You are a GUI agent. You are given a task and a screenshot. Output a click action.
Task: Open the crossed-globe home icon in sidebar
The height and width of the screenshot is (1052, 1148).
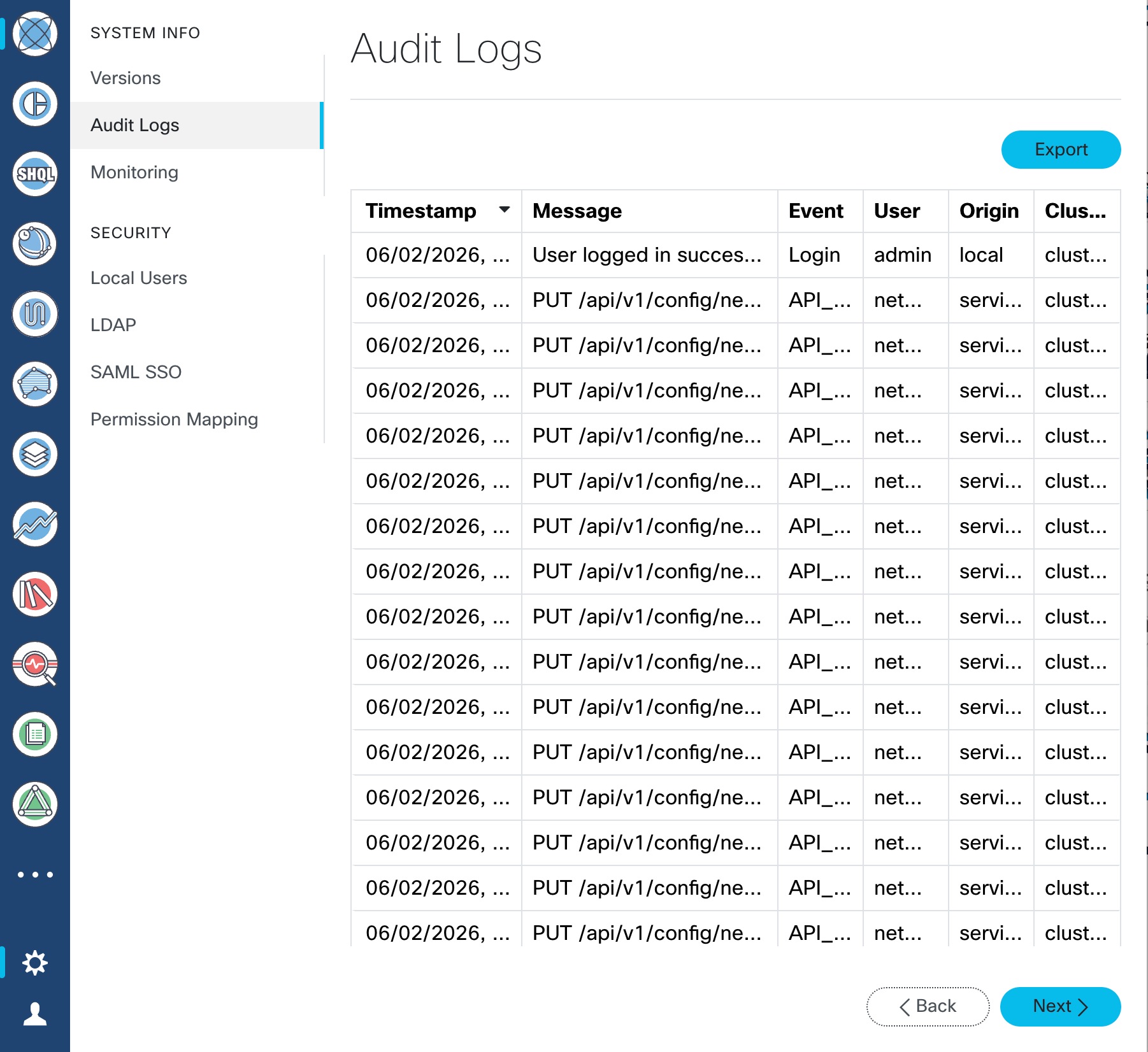(35, 34)
